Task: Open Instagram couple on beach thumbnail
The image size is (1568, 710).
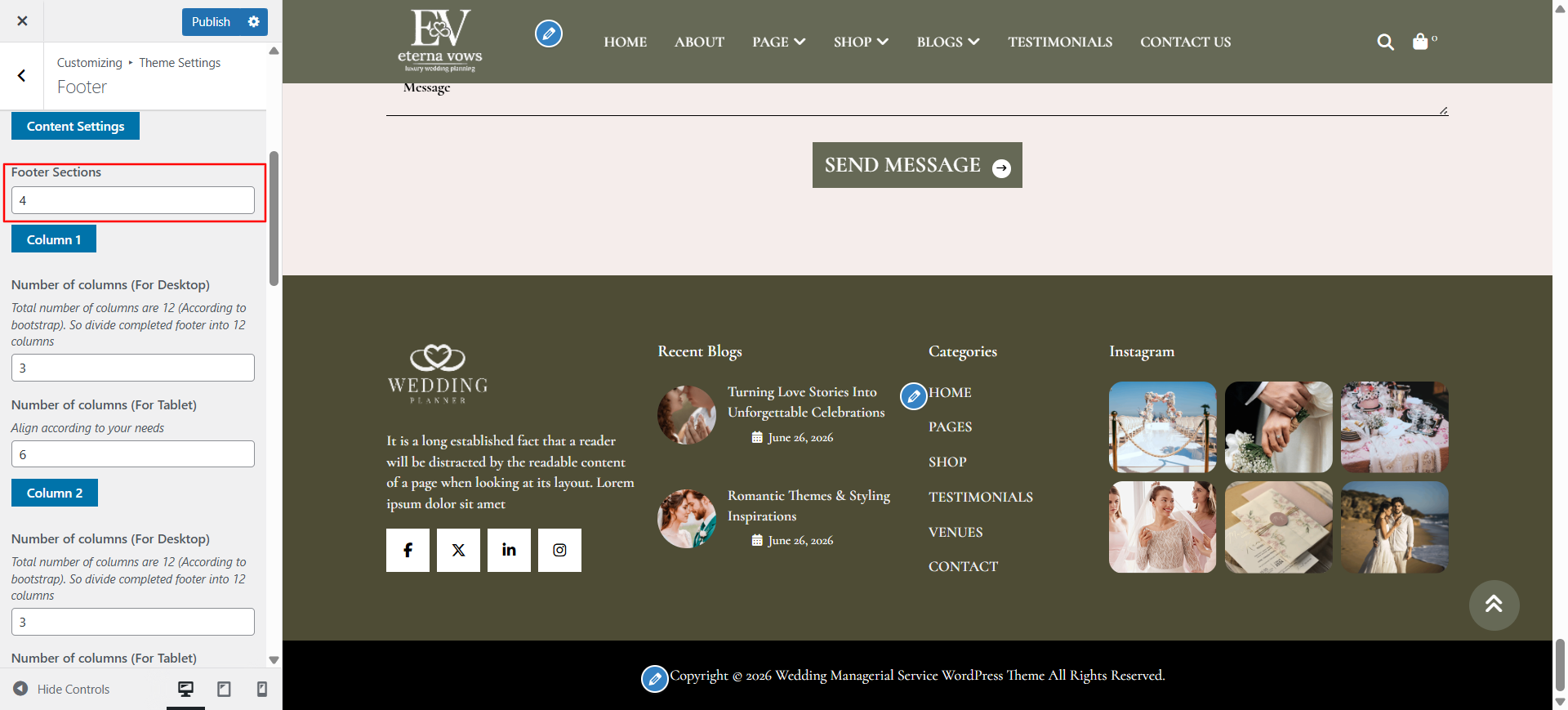Action: [x=1395, y=527]
